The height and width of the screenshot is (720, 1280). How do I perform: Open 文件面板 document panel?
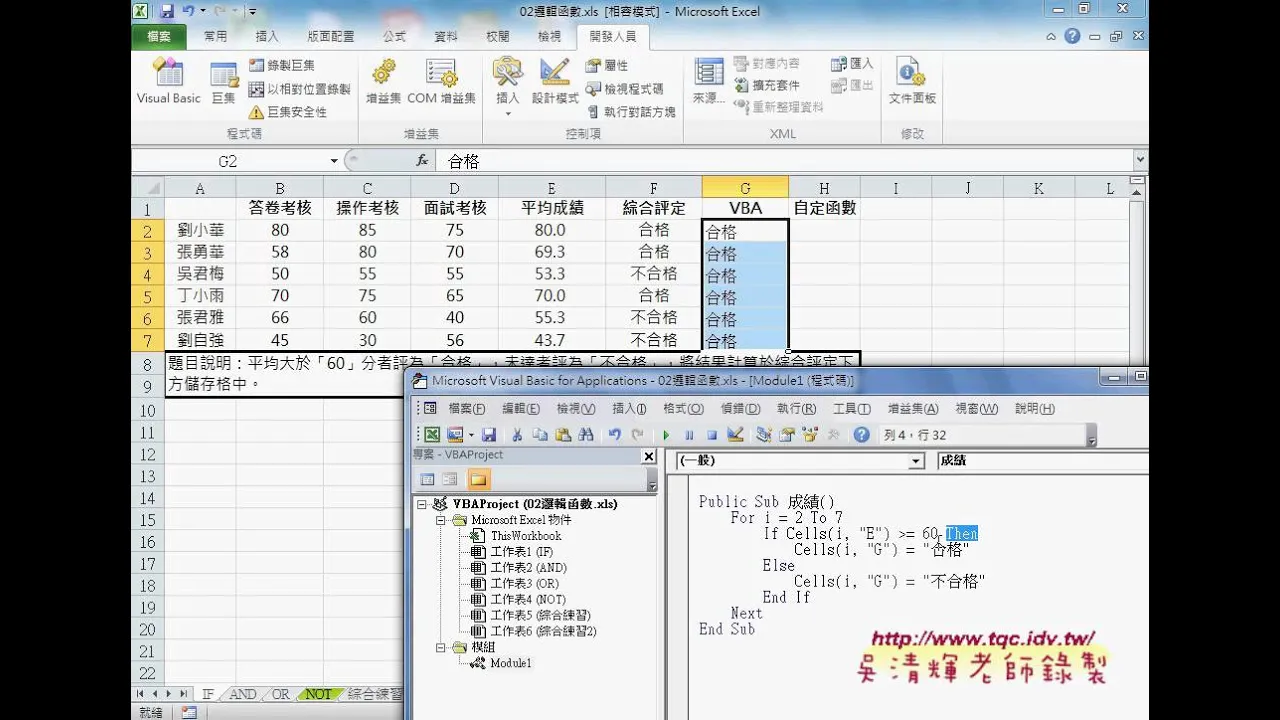(x=912, y=81)
